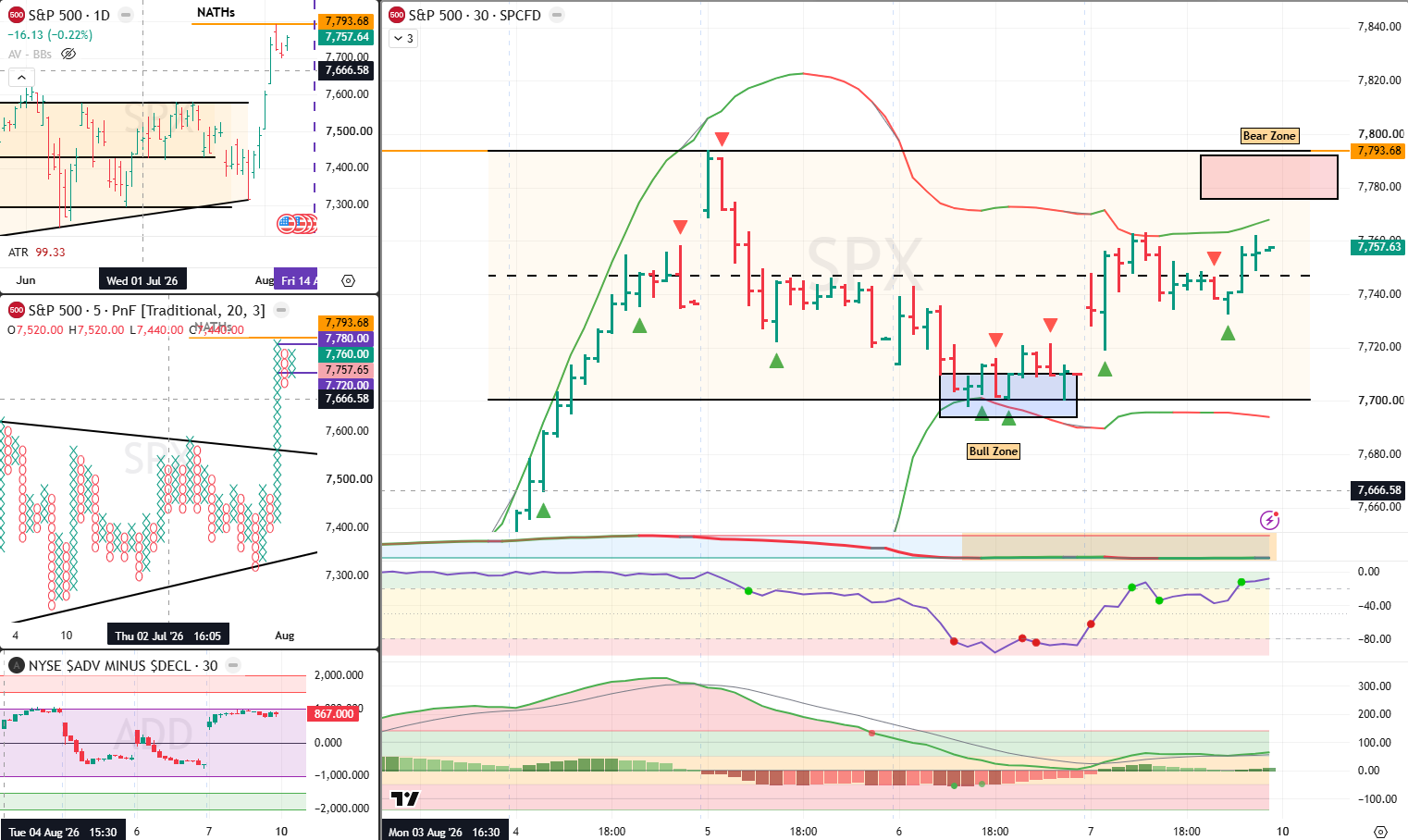The height and width of the screenshot is (840, 1408).
Task: Click the Thu 02 Jul '26 16:05 date label
Action: (x=168, y=636)
